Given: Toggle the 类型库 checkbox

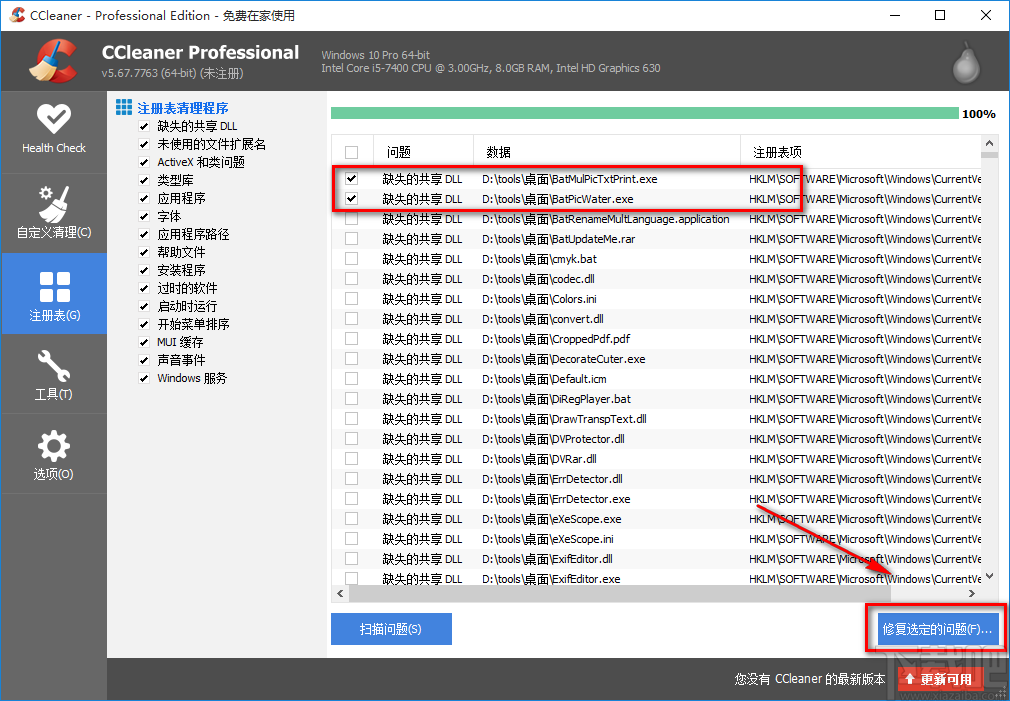Looking at the screenshot, I should point(144,180).
